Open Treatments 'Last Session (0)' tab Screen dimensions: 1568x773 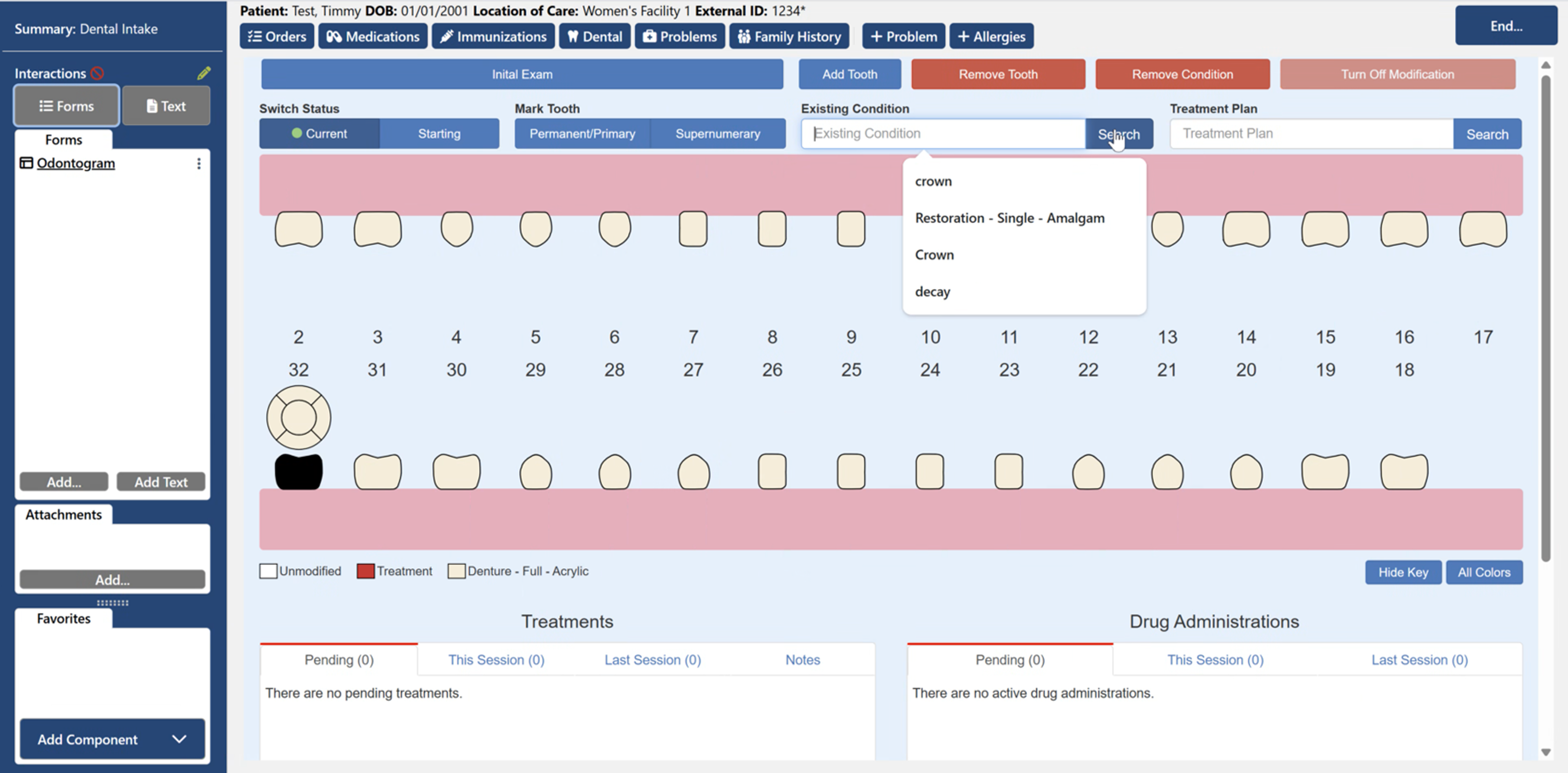(653, 660)
